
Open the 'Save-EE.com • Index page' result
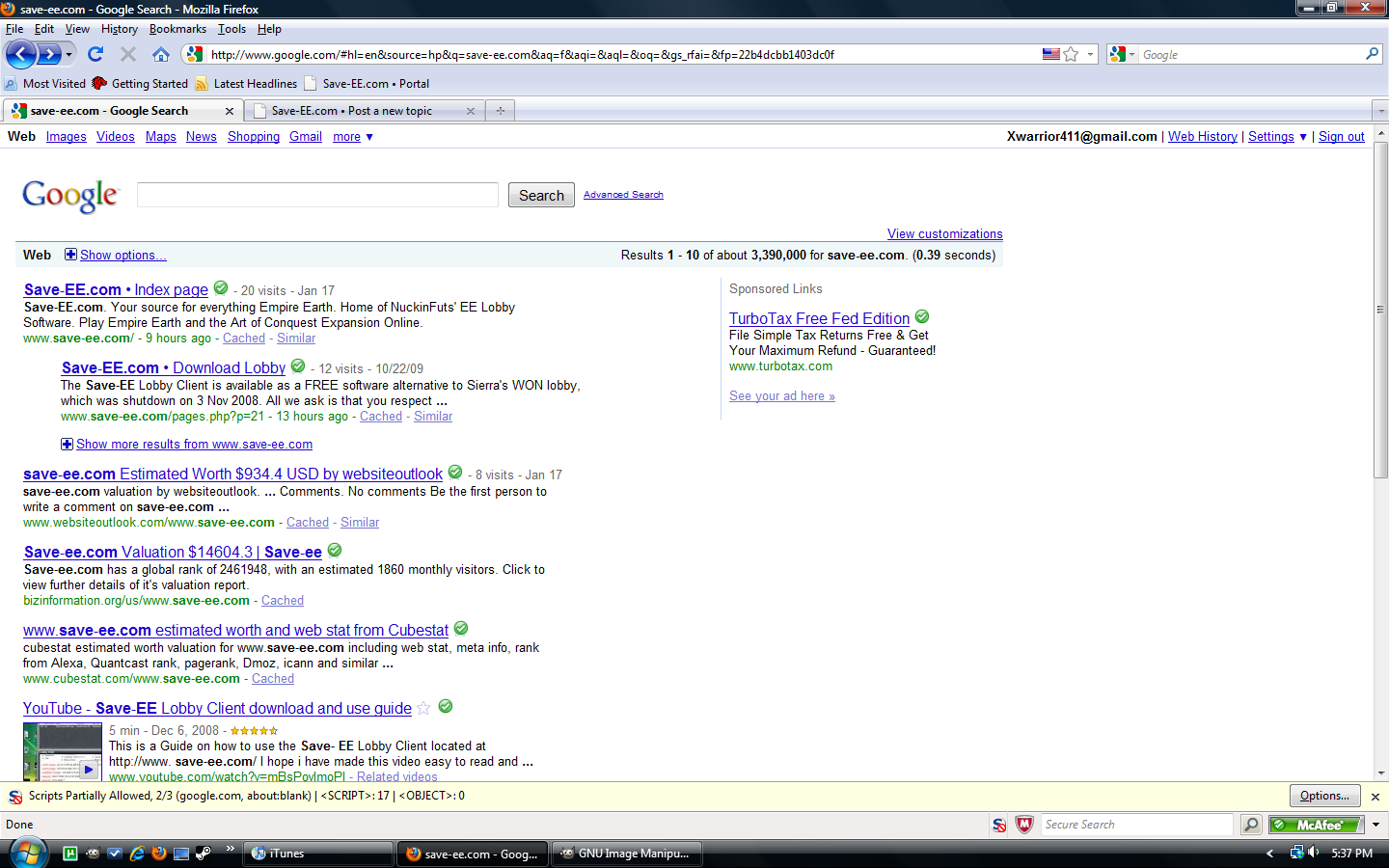coord(116,289)
